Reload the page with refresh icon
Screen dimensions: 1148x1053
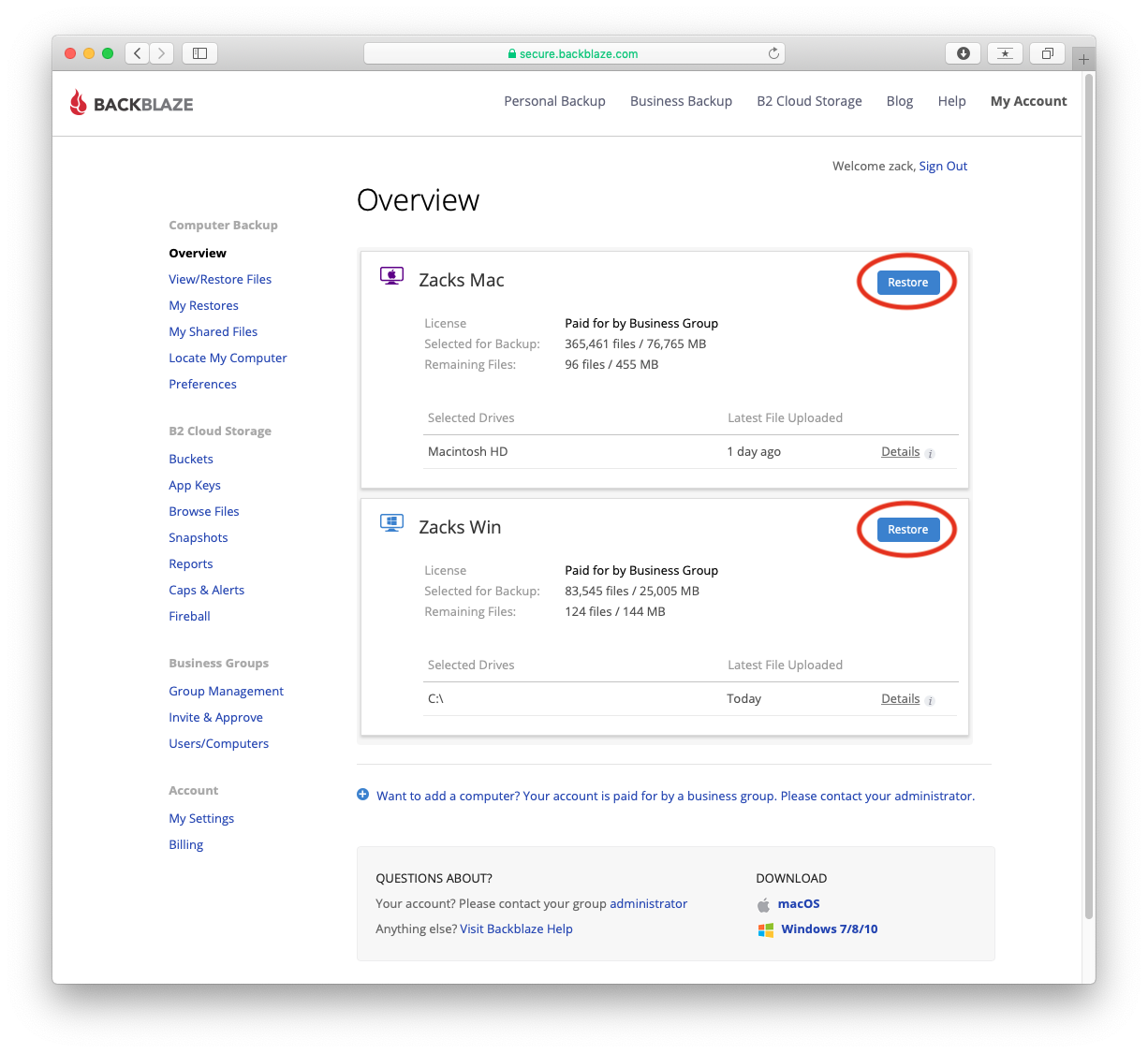pos(773,53)
